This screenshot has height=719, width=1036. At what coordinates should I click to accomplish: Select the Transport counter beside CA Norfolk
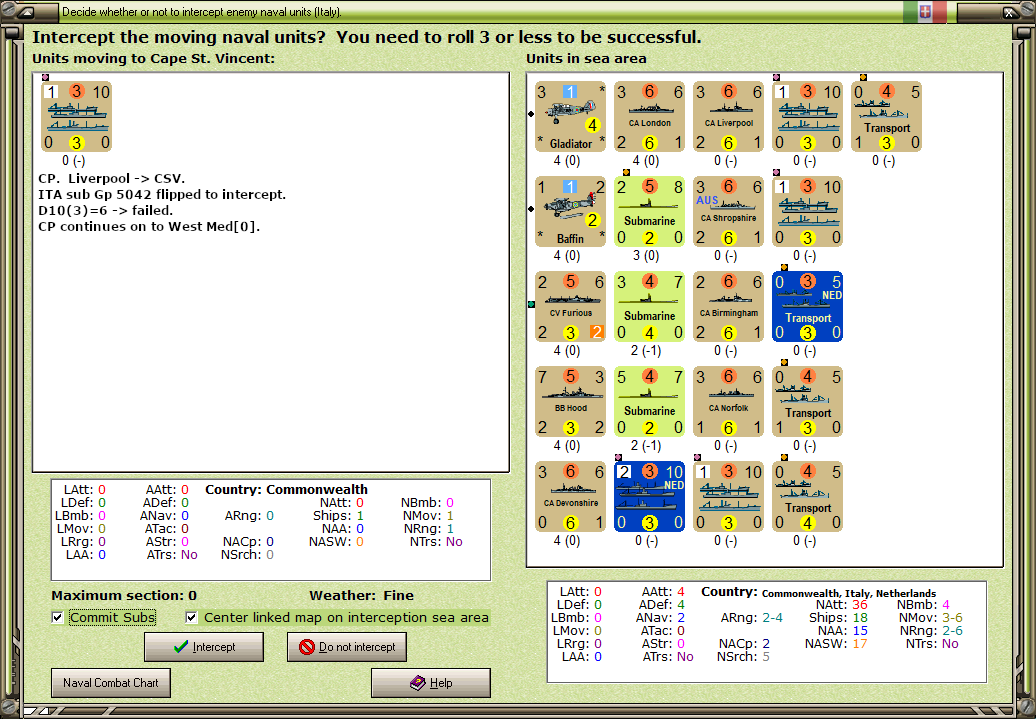point(807,402)
